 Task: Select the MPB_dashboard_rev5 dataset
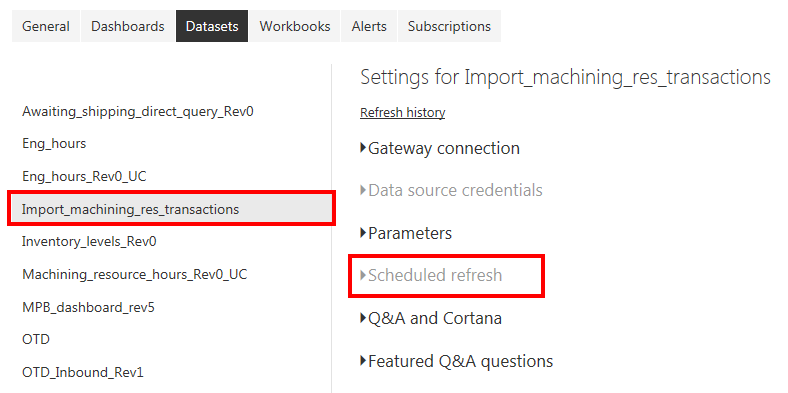(88, 307)
